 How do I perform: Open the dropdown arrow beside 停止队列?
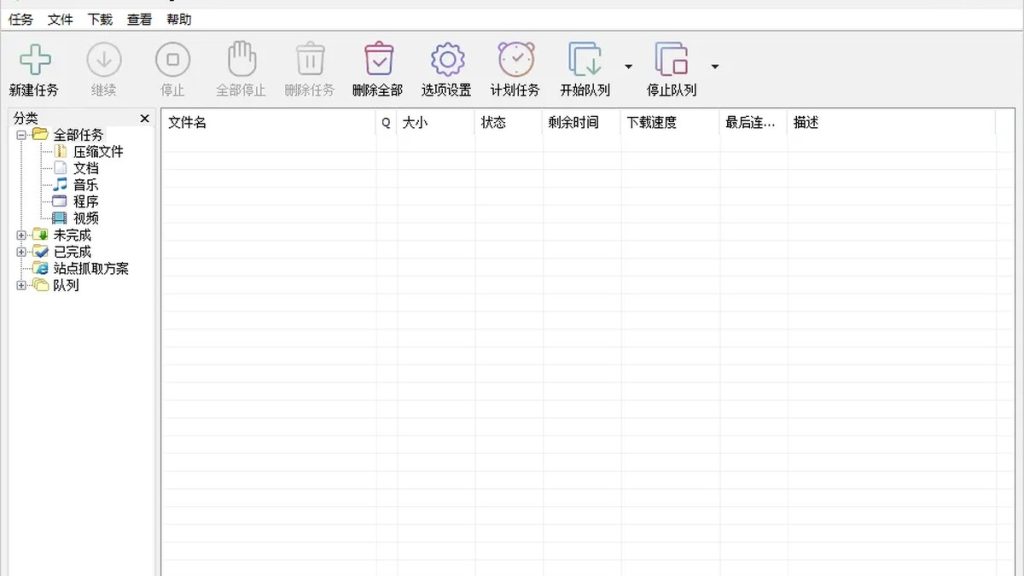pos(715,67)
